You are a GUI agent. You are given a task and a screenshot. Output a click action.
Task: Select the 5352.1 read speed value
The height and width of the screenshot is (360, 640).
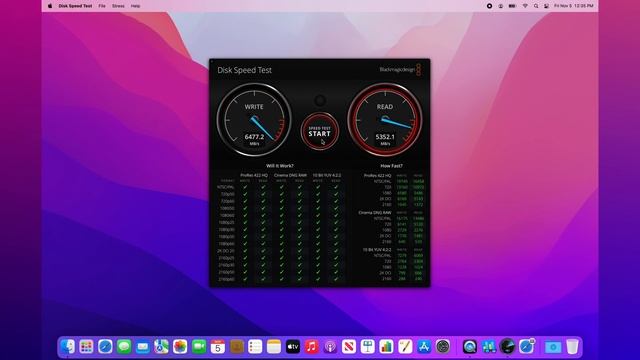(x=385, y=137)
